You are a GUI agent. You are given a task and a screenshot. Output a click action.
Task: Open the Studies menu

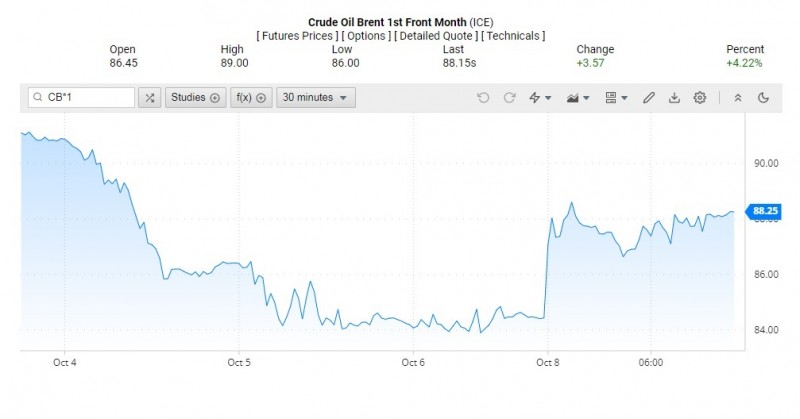coord(194,97)
